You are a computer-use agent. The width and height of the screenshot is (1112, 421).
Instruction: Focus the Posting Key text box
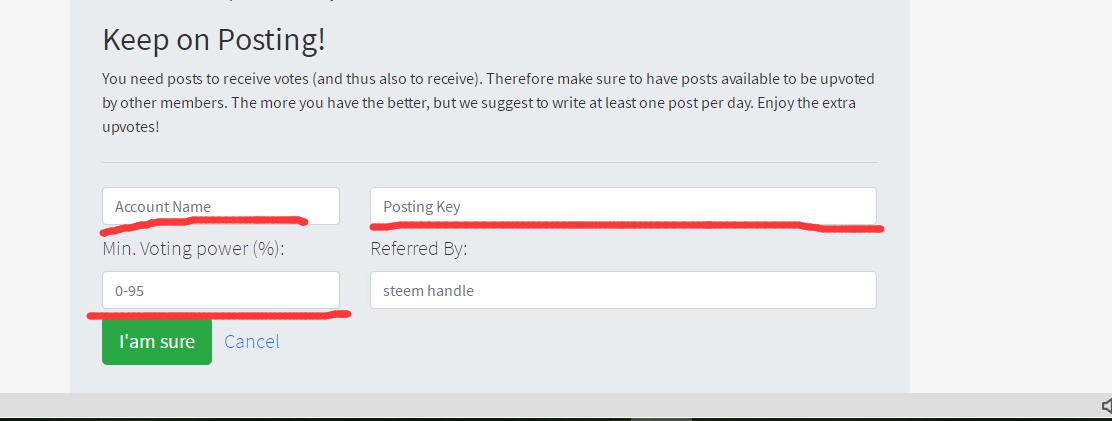tap(623, 206)
